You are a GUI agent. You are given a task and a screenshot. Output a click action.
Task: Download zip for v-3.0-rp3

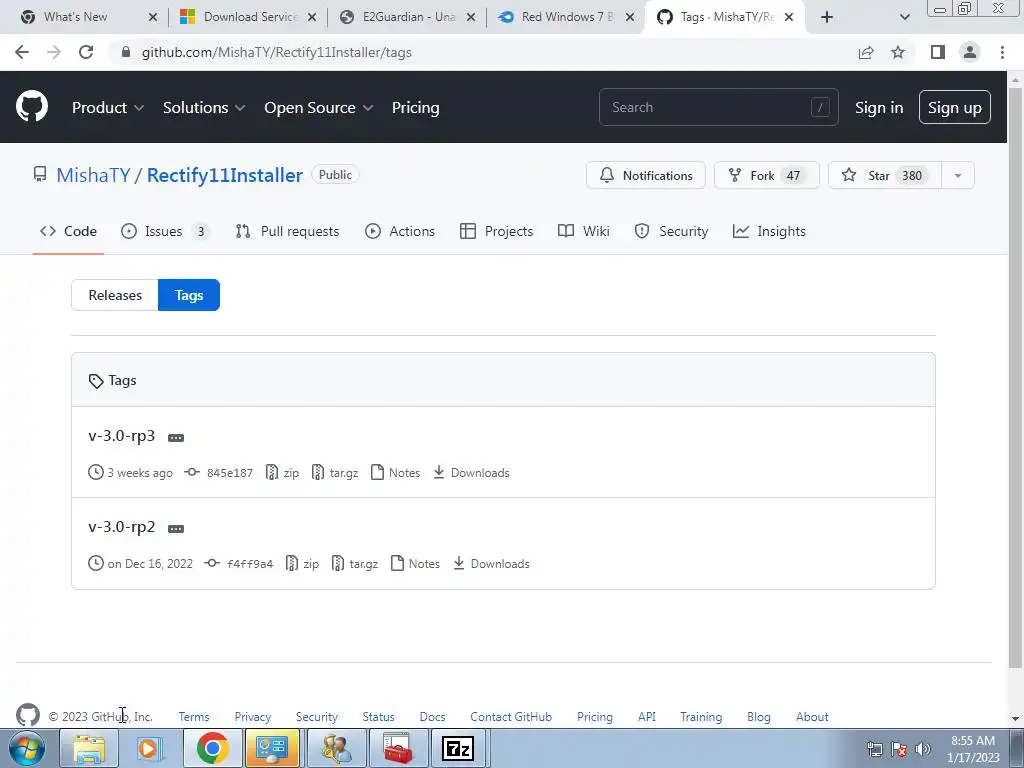pos(282,473)
